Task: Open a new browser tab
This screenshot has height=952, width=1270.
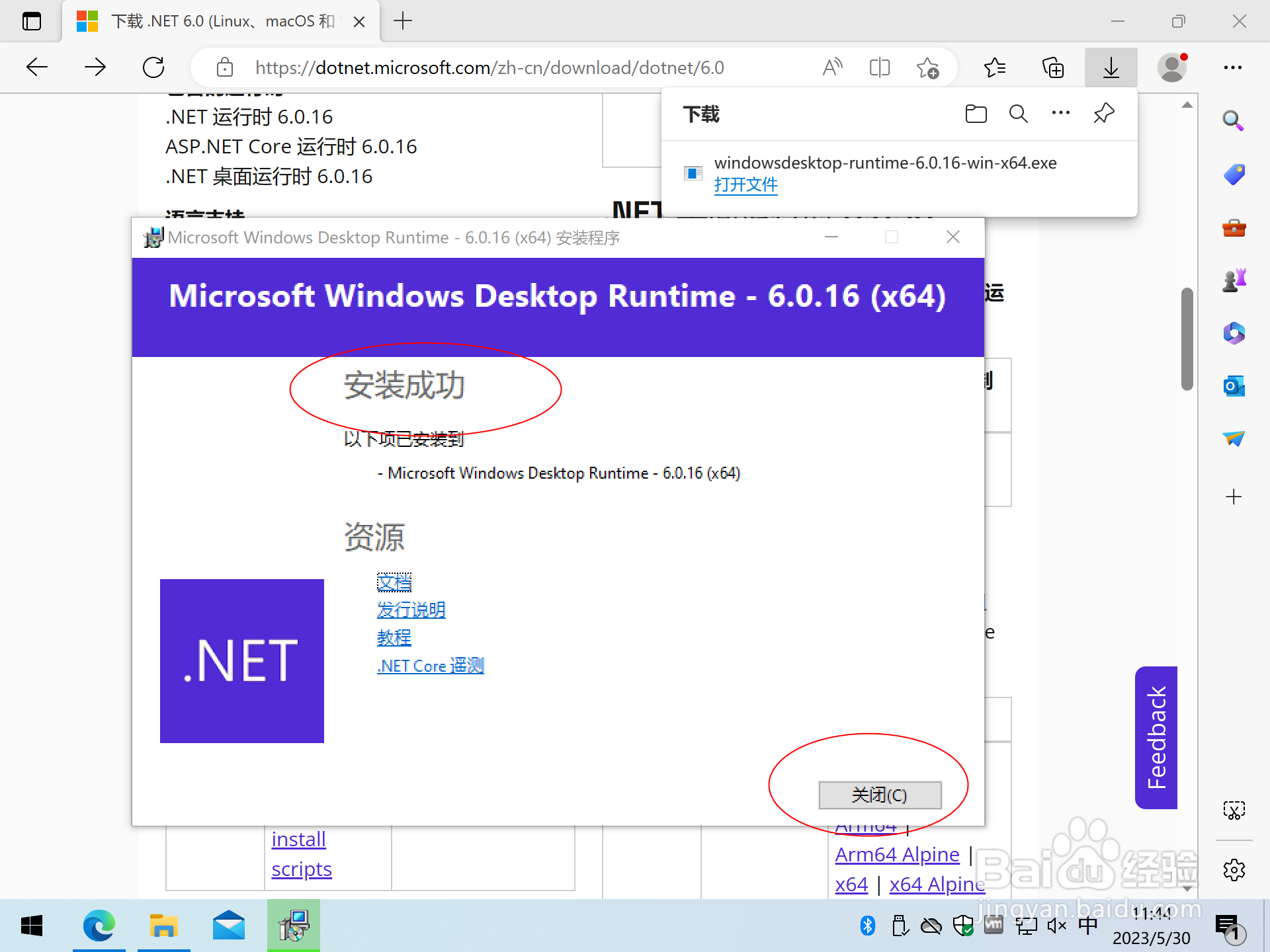Action: 403,21
